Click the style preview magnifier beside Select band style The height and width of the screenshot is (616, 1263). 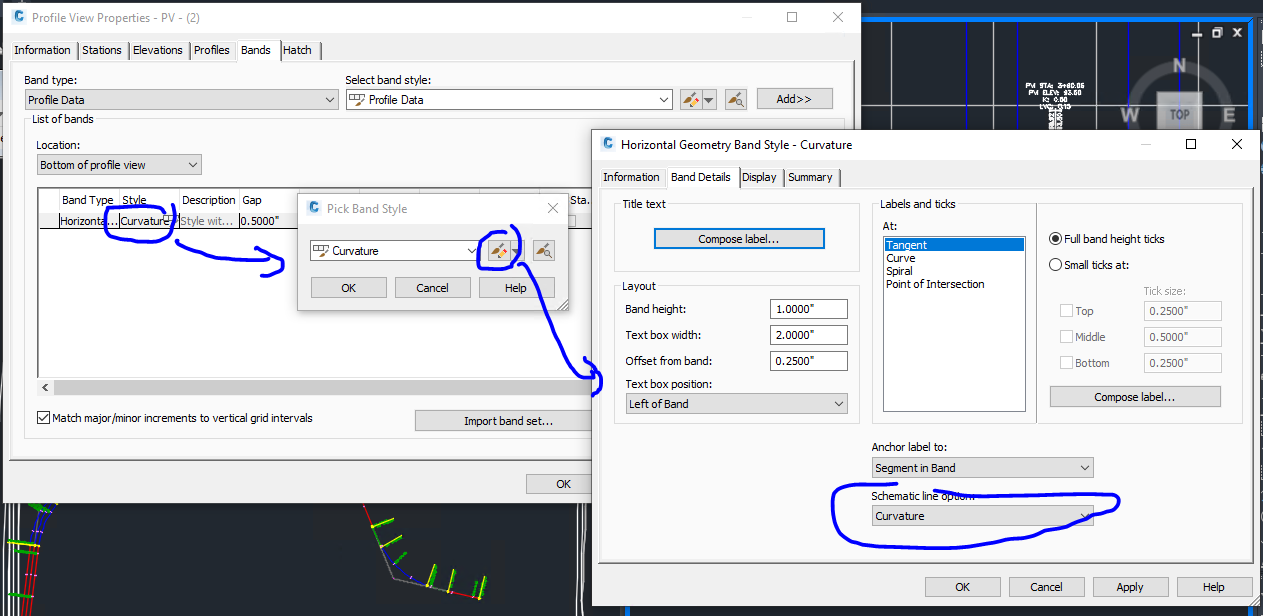[734, 99]
